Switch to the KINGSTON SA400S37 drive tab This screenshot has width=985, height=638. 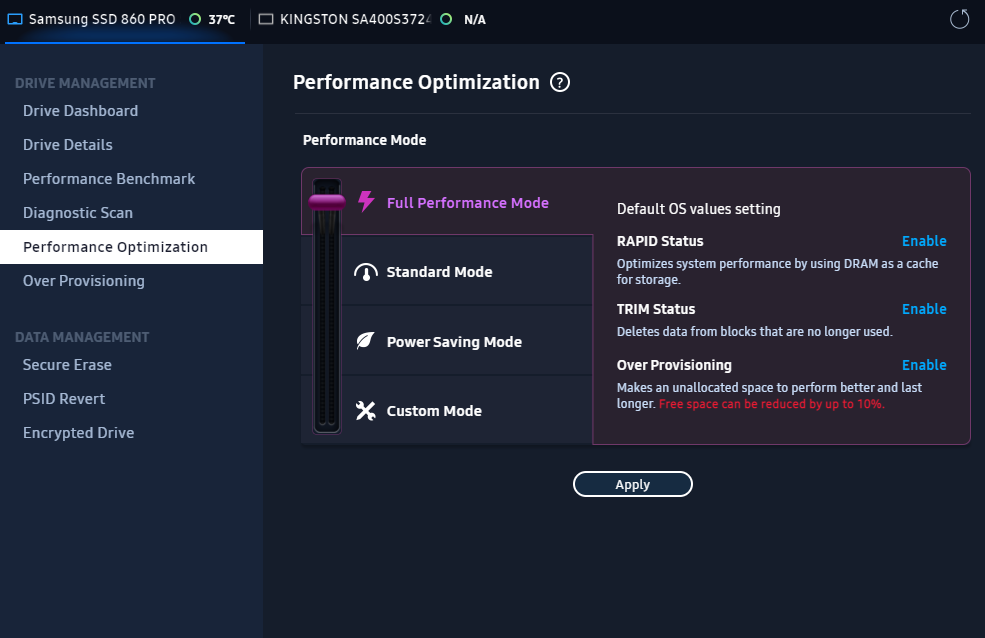(355, 19)
